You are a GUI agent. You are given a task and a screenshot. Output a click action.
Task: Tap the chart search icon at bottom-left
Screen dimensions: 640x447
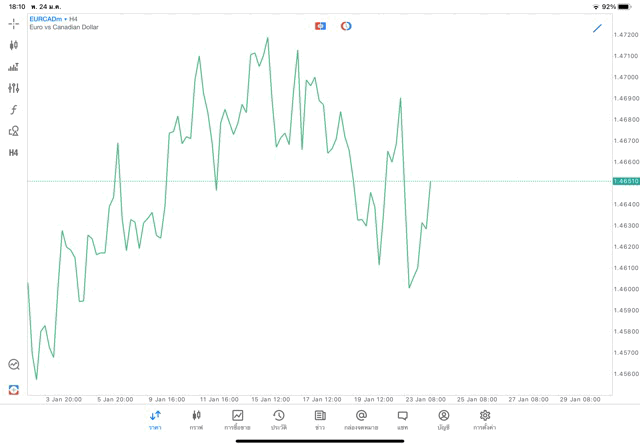click(x=13, y=365)
